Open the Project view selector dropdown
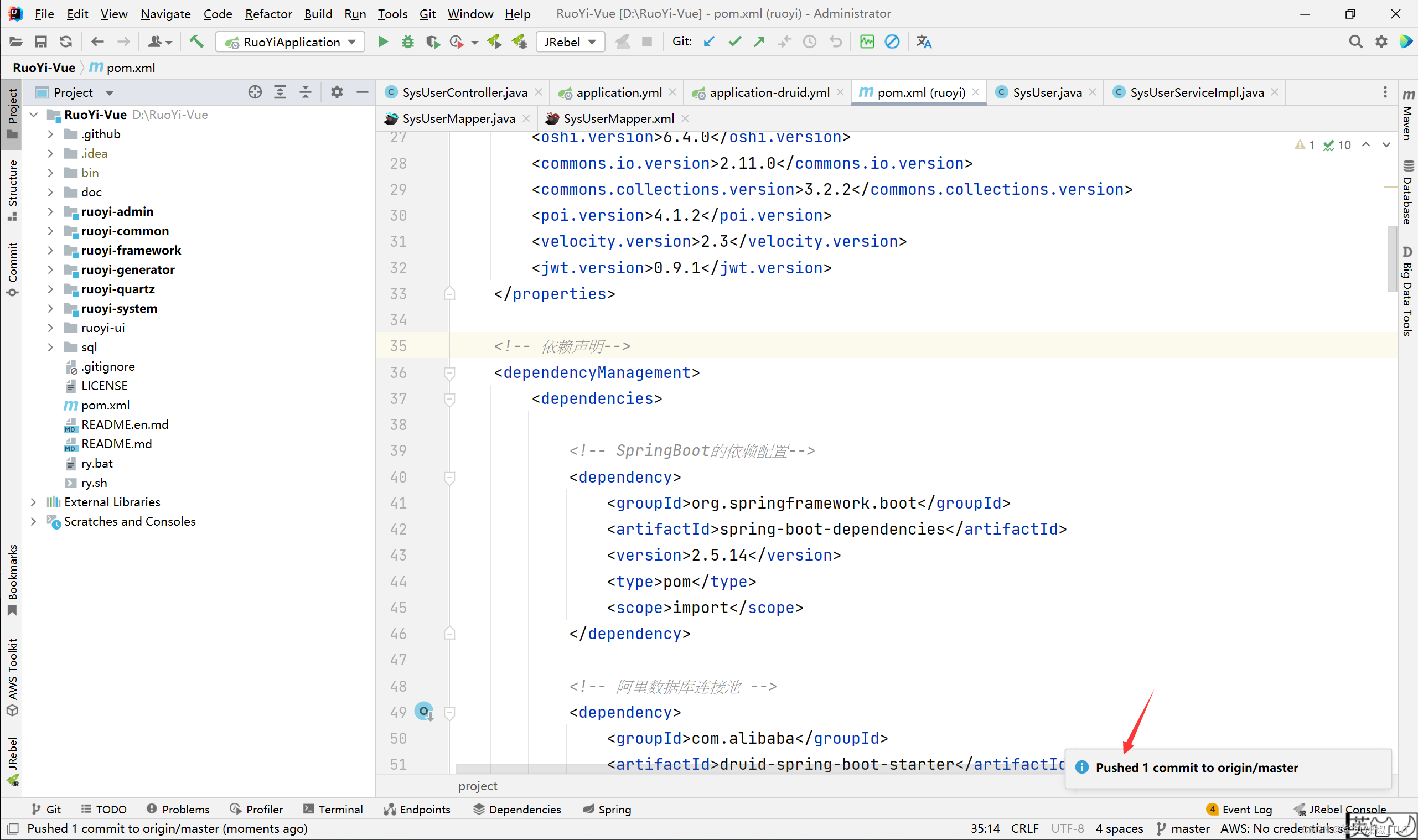 click(x=110, y=93)
